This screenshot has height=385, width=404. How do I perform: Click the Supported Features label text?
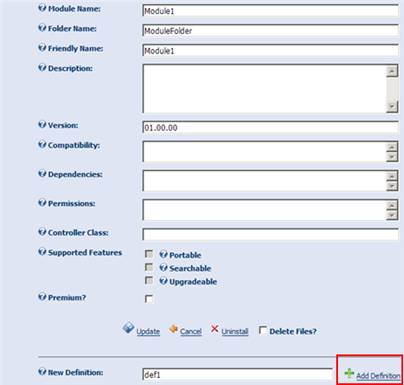tap(85, 252)
